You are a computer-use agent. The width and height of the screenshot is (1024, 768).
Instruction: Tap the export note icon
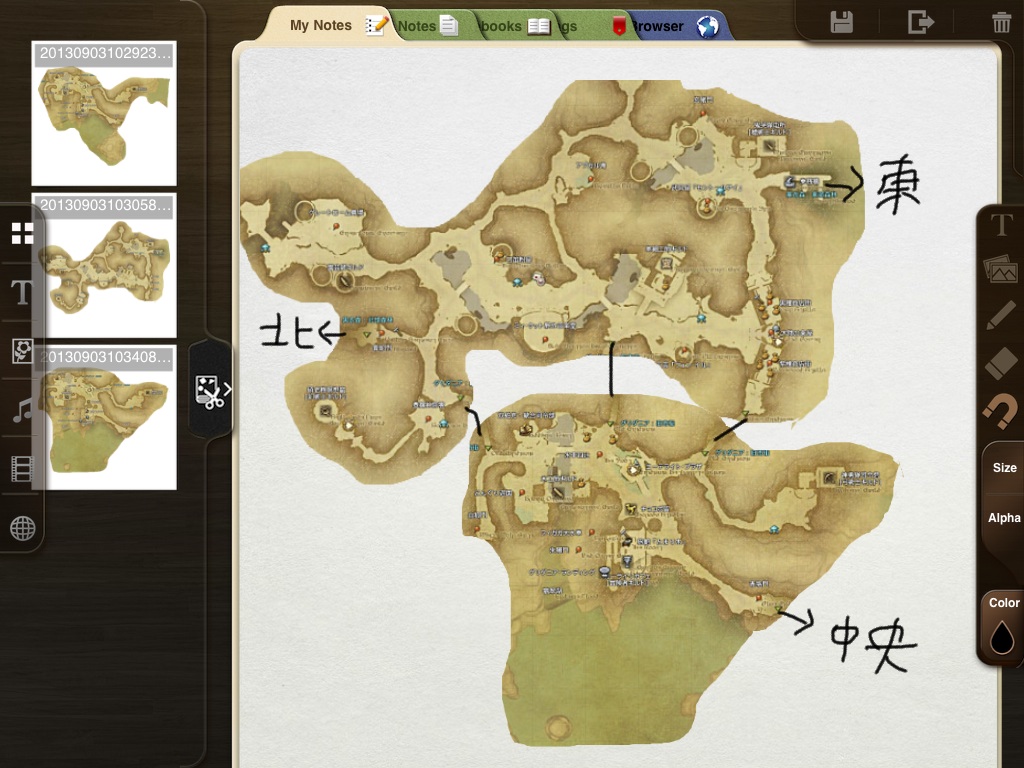(920, 22)
